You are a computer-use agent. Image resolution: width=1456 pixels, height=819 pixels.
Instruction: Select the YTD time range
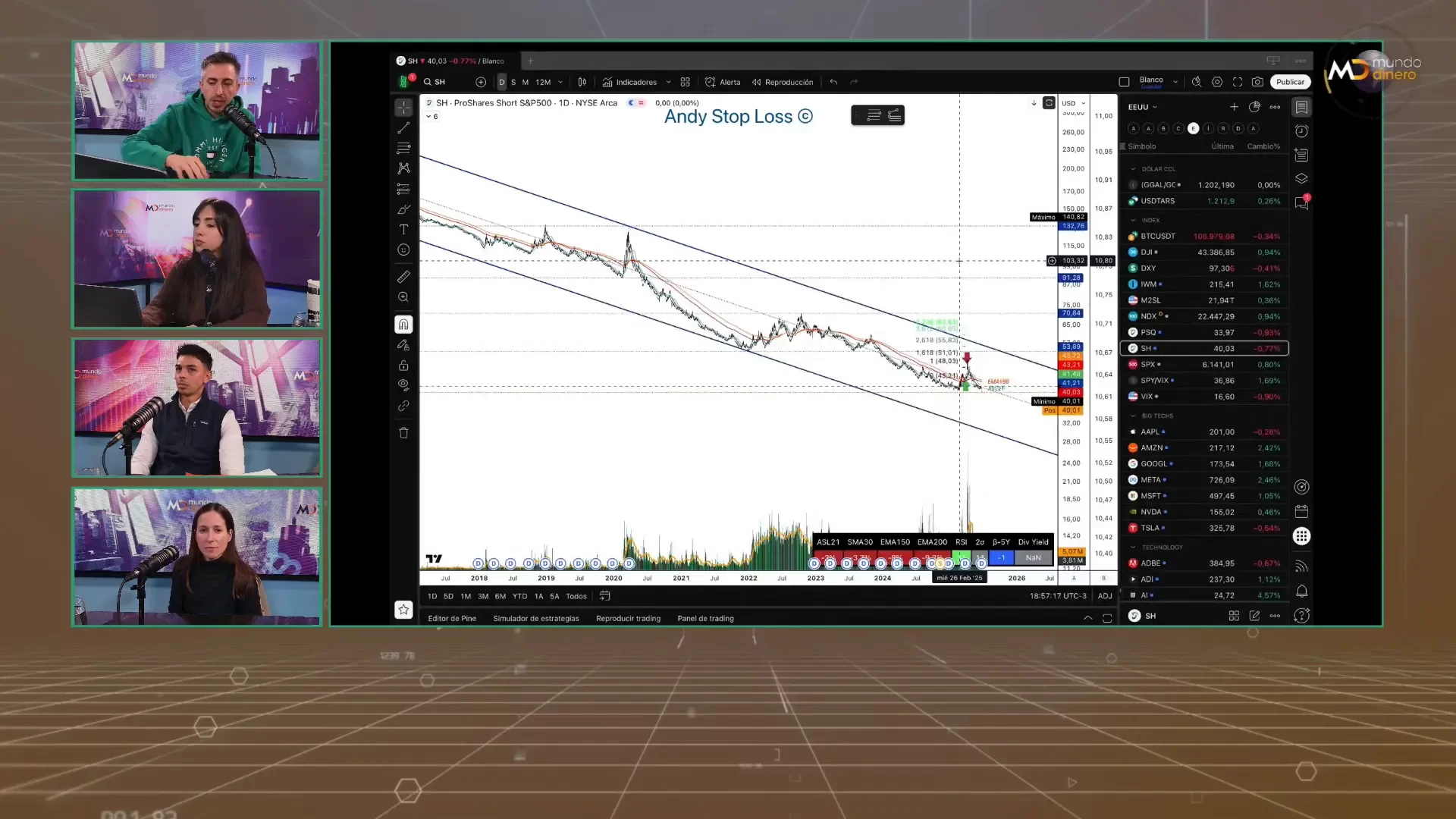pos(519,597)
